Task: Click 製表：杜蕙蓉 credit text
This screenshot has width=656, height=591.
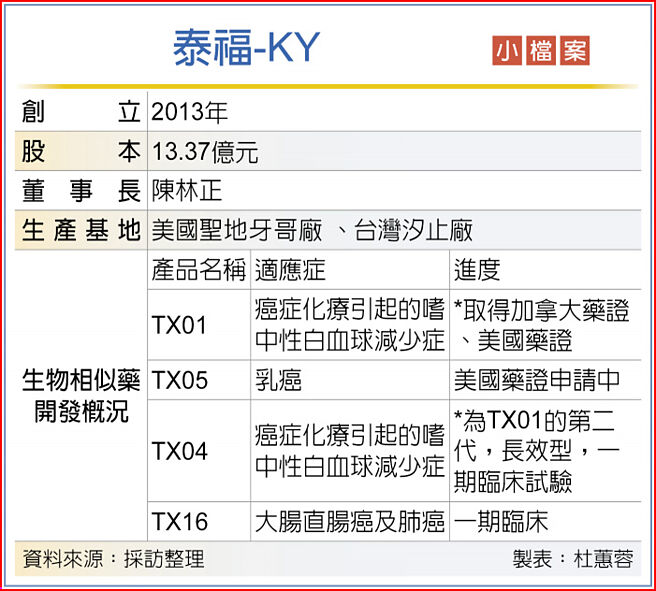Action: coord(573,559)
